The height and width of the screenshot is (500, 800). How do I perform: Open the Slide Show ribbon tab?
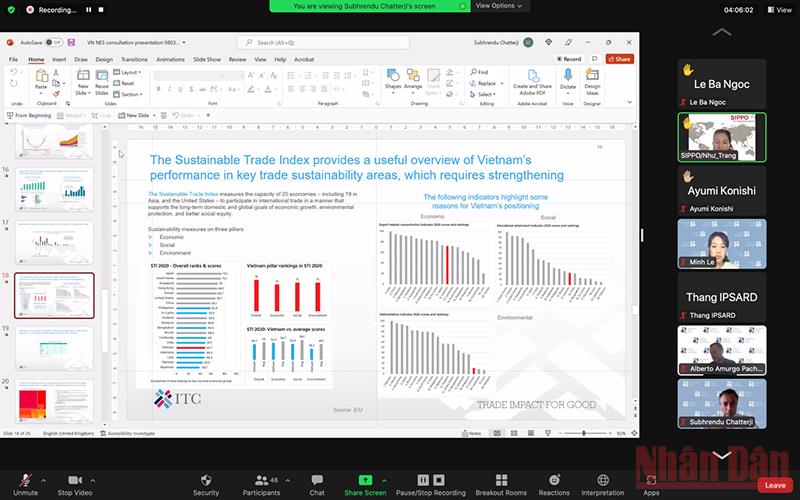206,59
